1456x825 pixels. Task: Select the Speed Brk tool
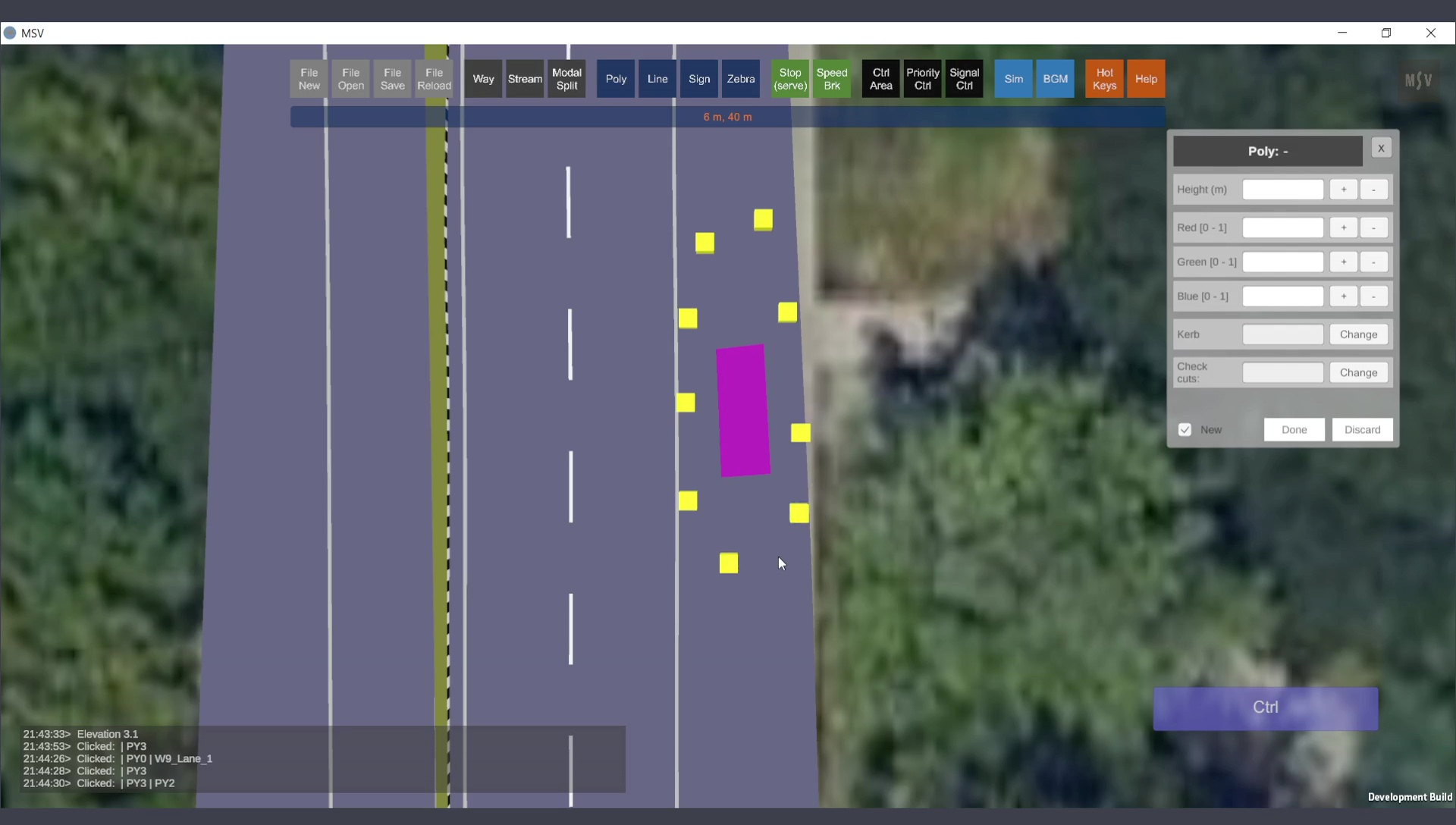[x=832, y=79]
